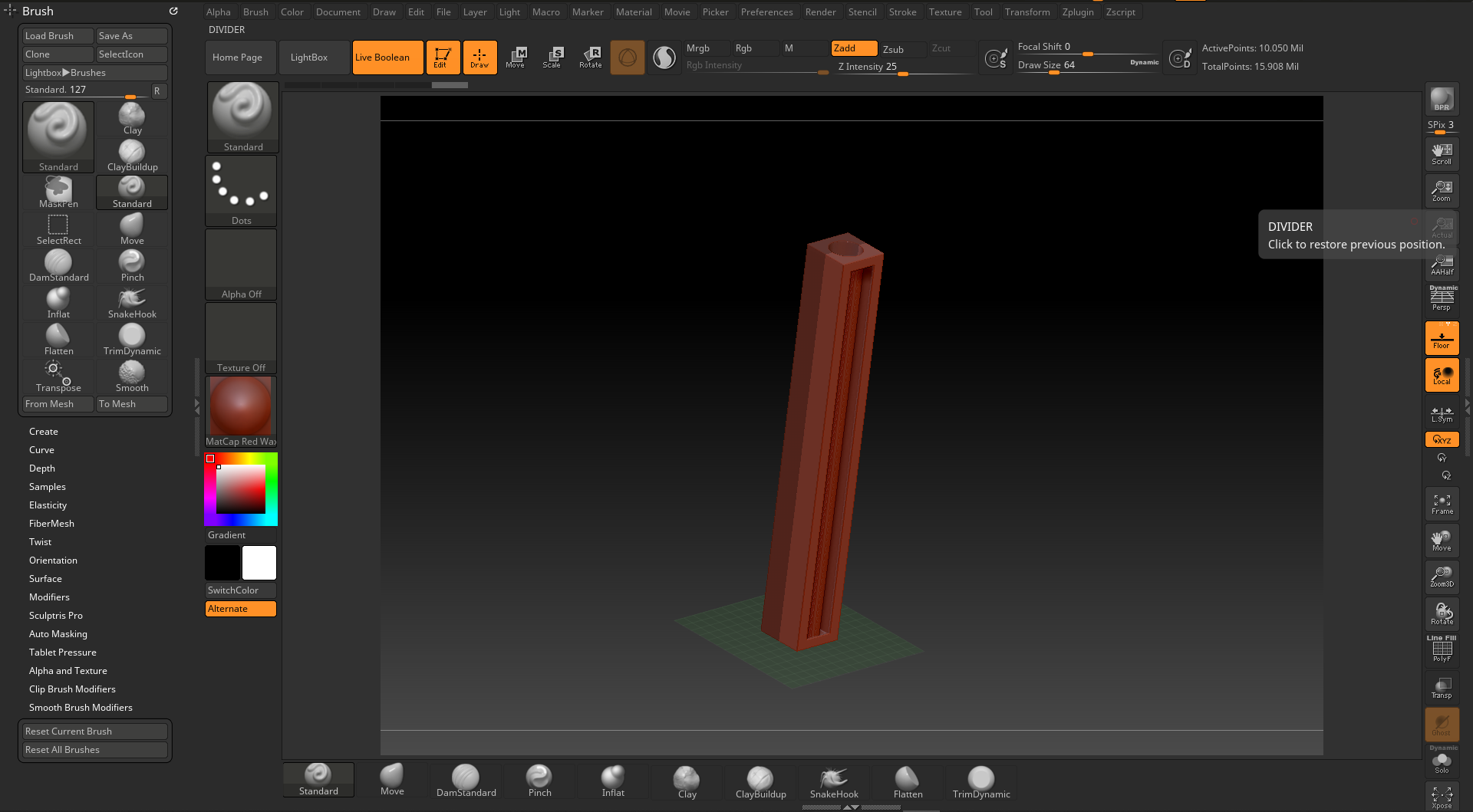Pick the MaskPen brush

58,192
